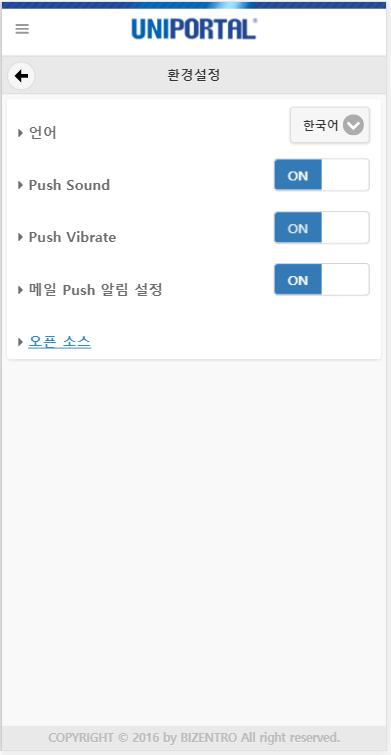This screenshot has width=391, height=755.
Task: Open the hamburger menu icon
Action: click(22, 29)
